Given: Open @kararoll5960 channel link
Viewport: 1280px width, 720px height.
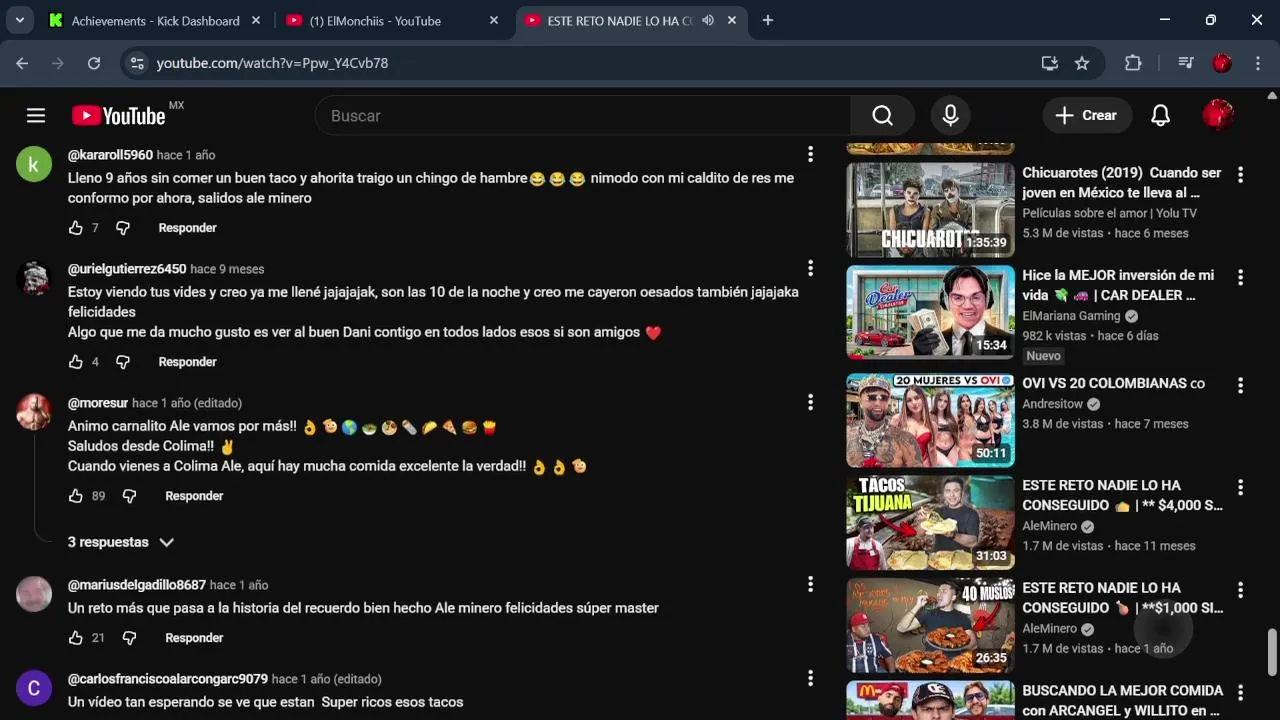Looking at the screenshot, I should pos(110,155).
